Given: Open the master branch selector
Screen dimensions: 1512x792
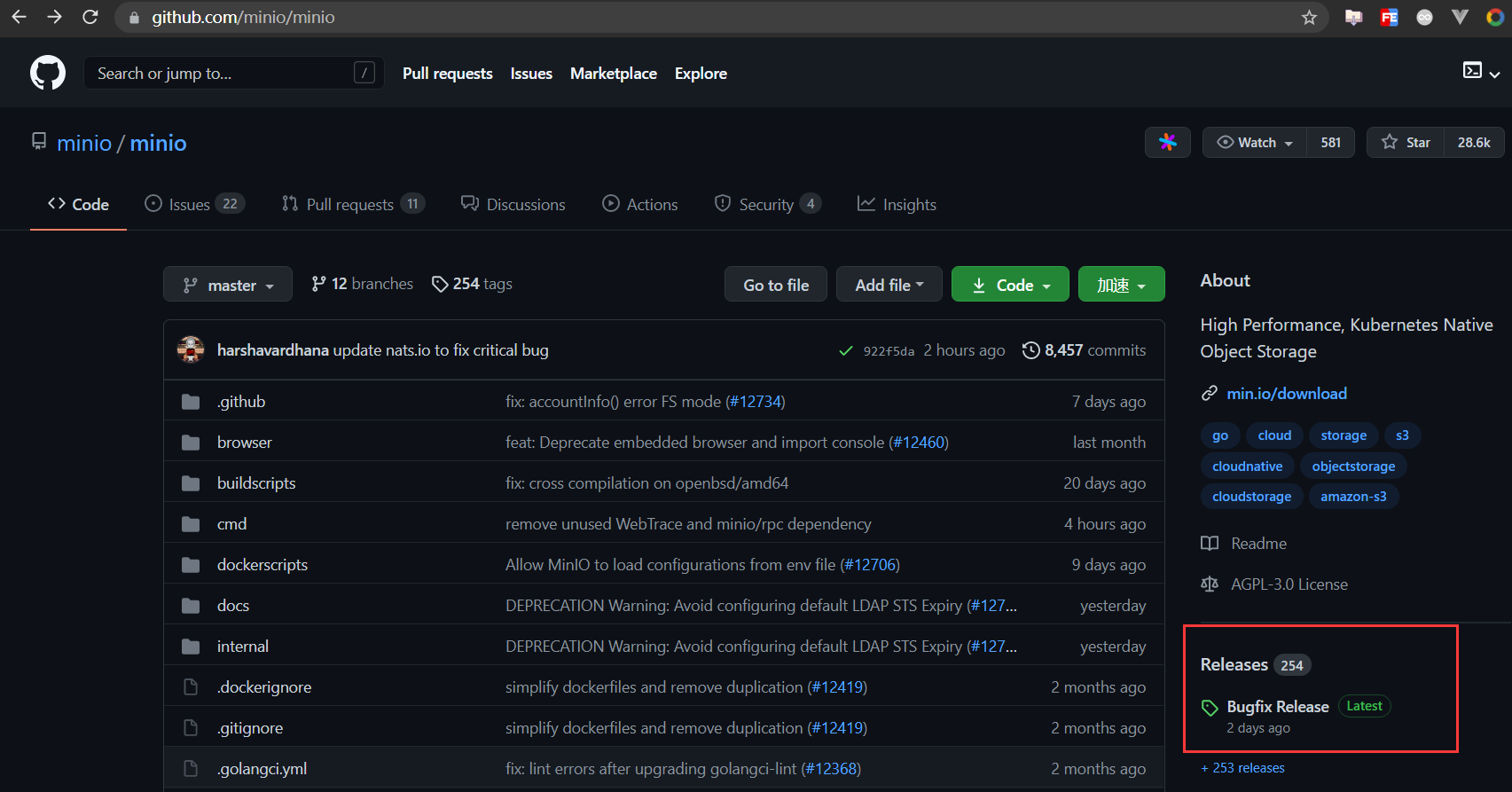Looking at the screenshot, I should (228, 285).
